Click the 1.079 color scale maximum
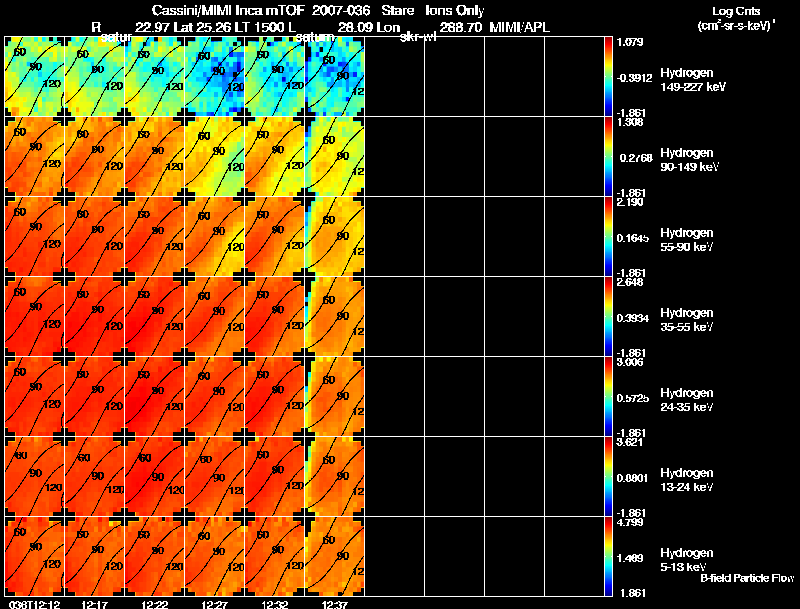The height and width of the screenshot is (609, 800). (x=631, y=42)
